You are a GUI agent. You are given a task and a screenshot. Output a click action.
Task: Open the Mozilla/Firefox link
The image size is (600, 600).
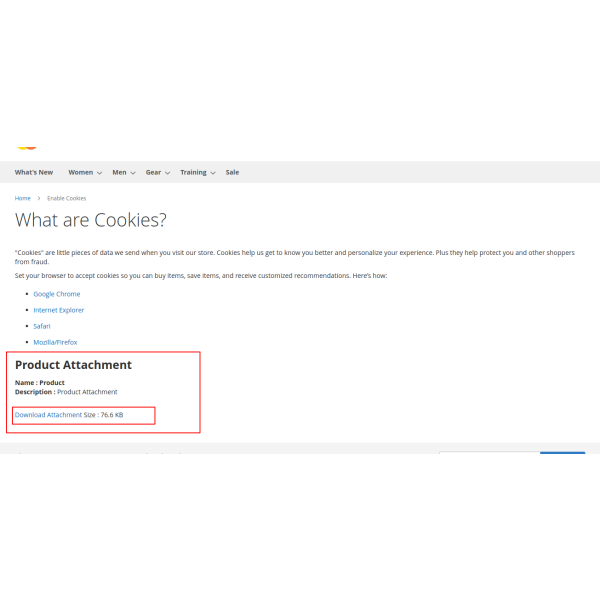point(55,342)
